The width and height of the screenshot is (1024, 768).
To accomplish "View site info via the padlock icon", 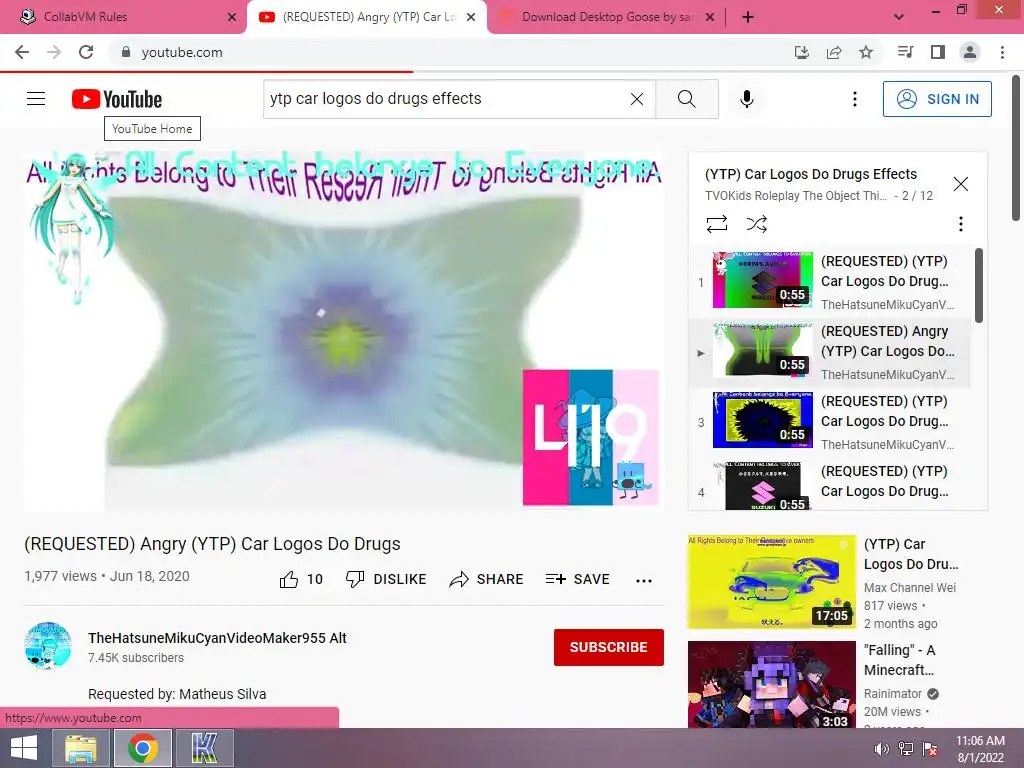I will coord(126,52).
